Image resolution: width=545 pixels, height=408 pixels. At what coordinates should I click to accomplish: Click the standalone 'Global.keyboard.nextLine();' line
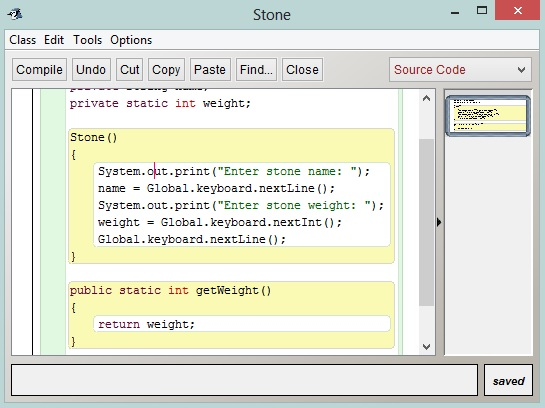[x=192, y=239]
